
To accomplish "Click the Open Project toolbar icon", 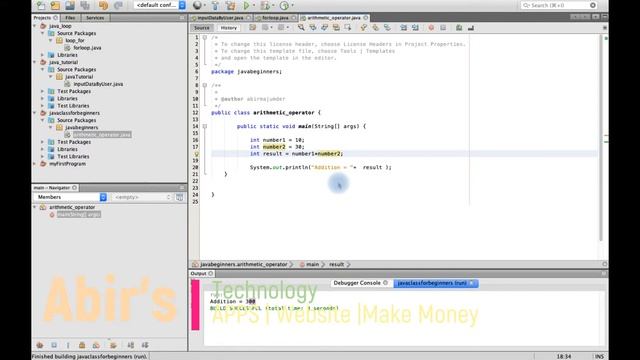I will pyautogui.click(x=70, y=5).
